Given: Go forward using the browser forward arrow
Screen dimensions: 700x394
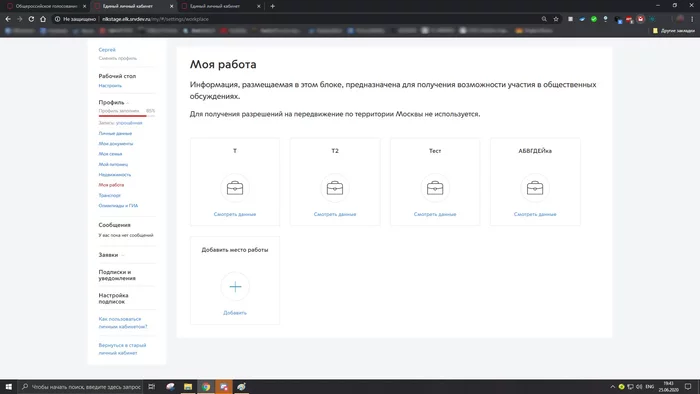Looking at the screenshot, I should coord(20,19).
